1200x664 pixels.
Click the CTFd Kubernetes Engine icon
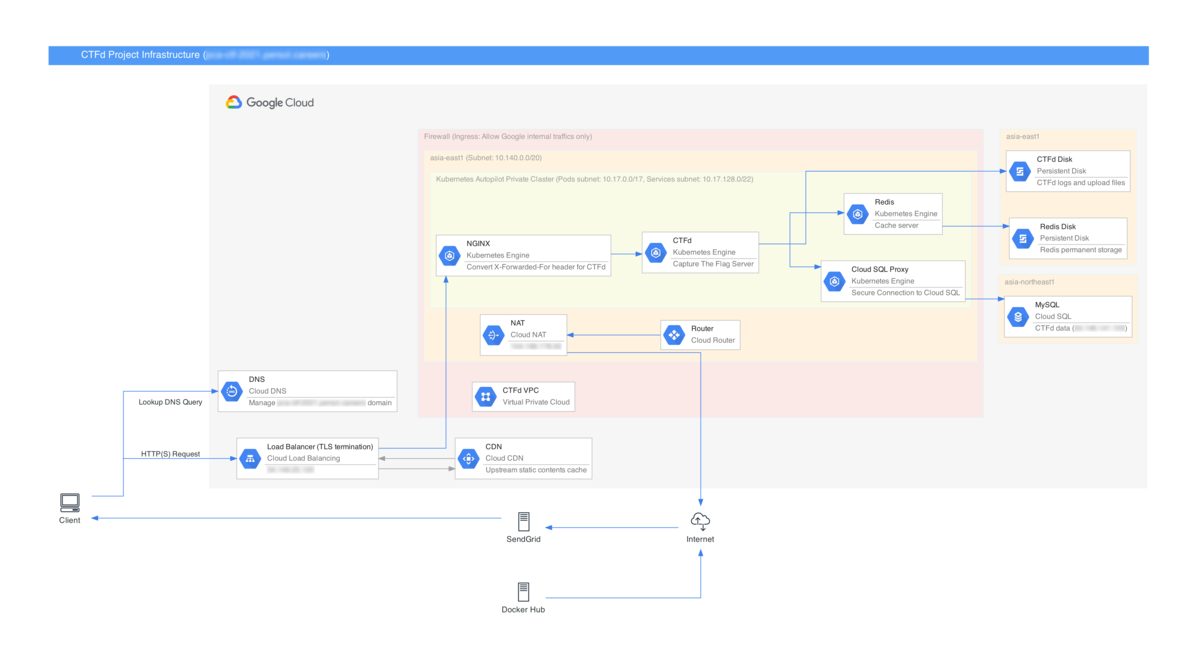point(656,253)
